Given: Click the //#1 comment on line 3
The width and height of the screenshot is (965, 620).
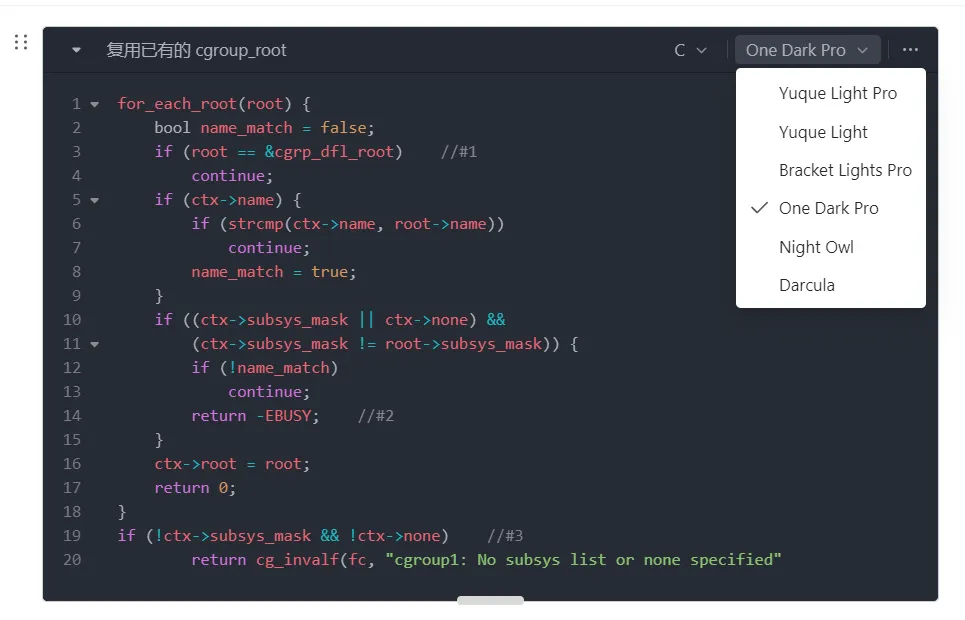Looking at the screenshot, I should pyautogui.click(x=459, y=152).
